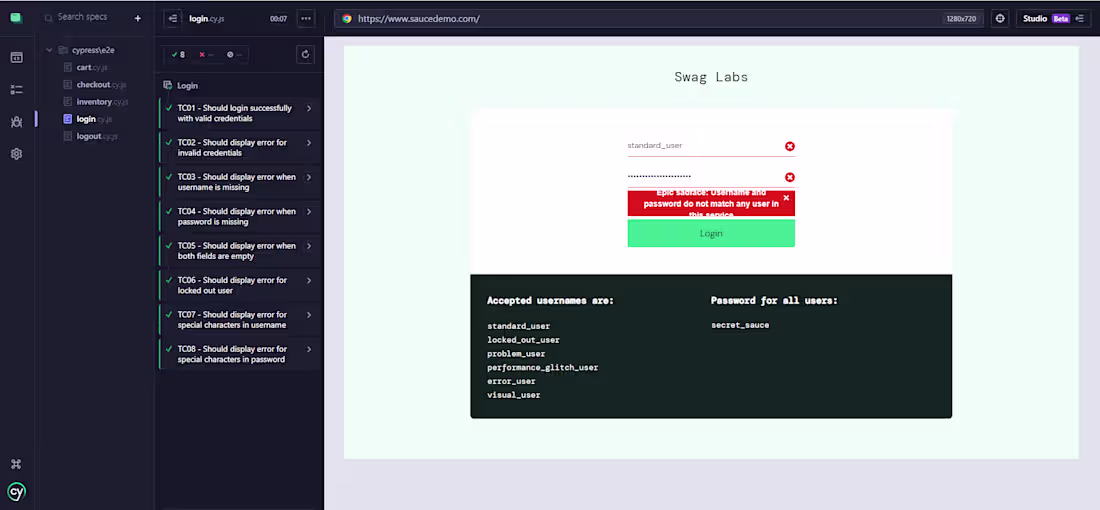This screenshot has width=1100, height=510.
Task: Expand TC08 special characters password chevron
Action: [x=309, y=349]
